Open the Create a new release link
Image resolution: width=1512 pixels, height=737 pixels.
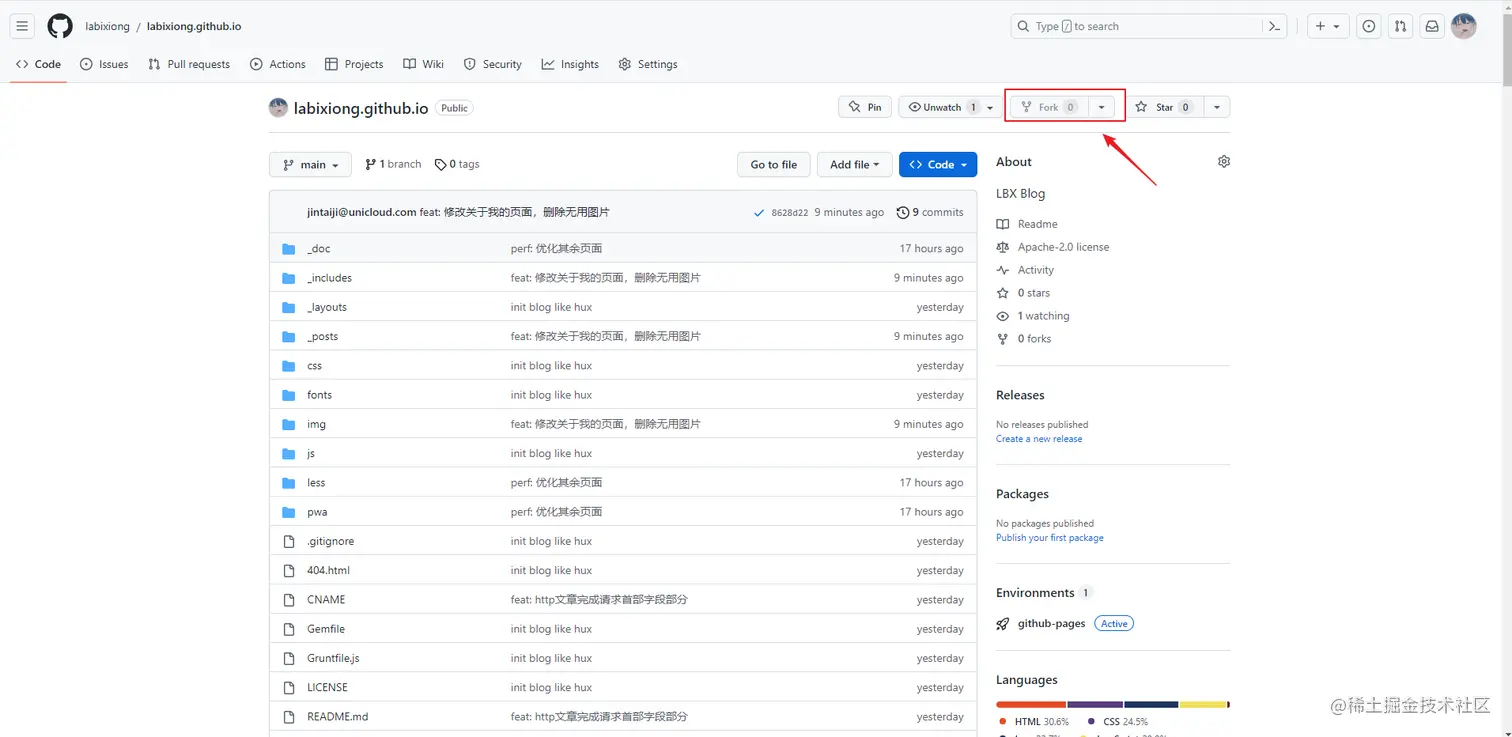click(1039, 438)
